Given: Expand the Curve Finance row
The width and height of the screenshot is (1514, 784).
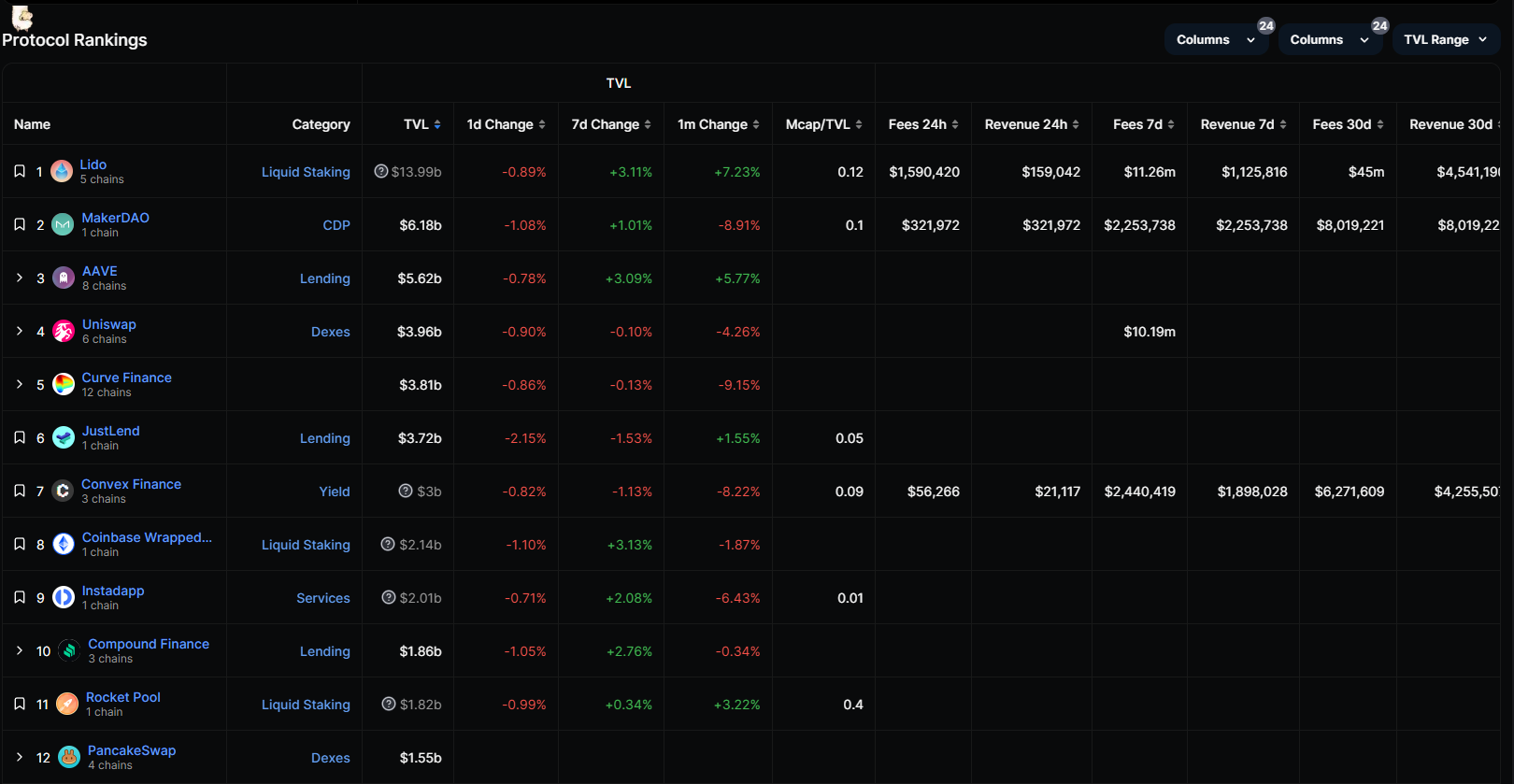Looking at the screenshot, I should point(20,384).
